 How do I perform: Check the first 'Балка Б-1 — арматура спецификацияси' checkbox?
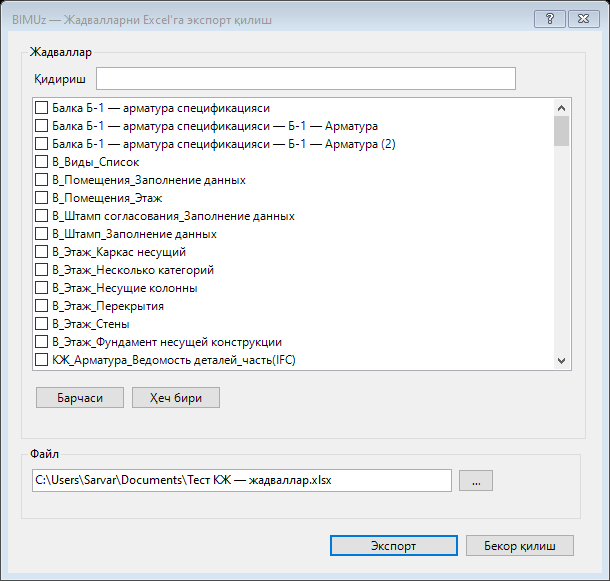(x=41, y=108)
